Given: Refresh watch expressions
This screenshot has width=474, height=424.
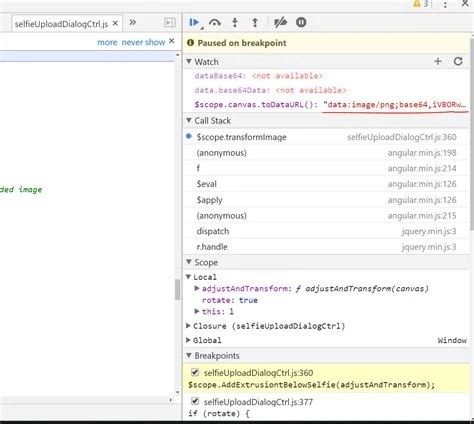Looking at the screenshot, I should (458, 61).
